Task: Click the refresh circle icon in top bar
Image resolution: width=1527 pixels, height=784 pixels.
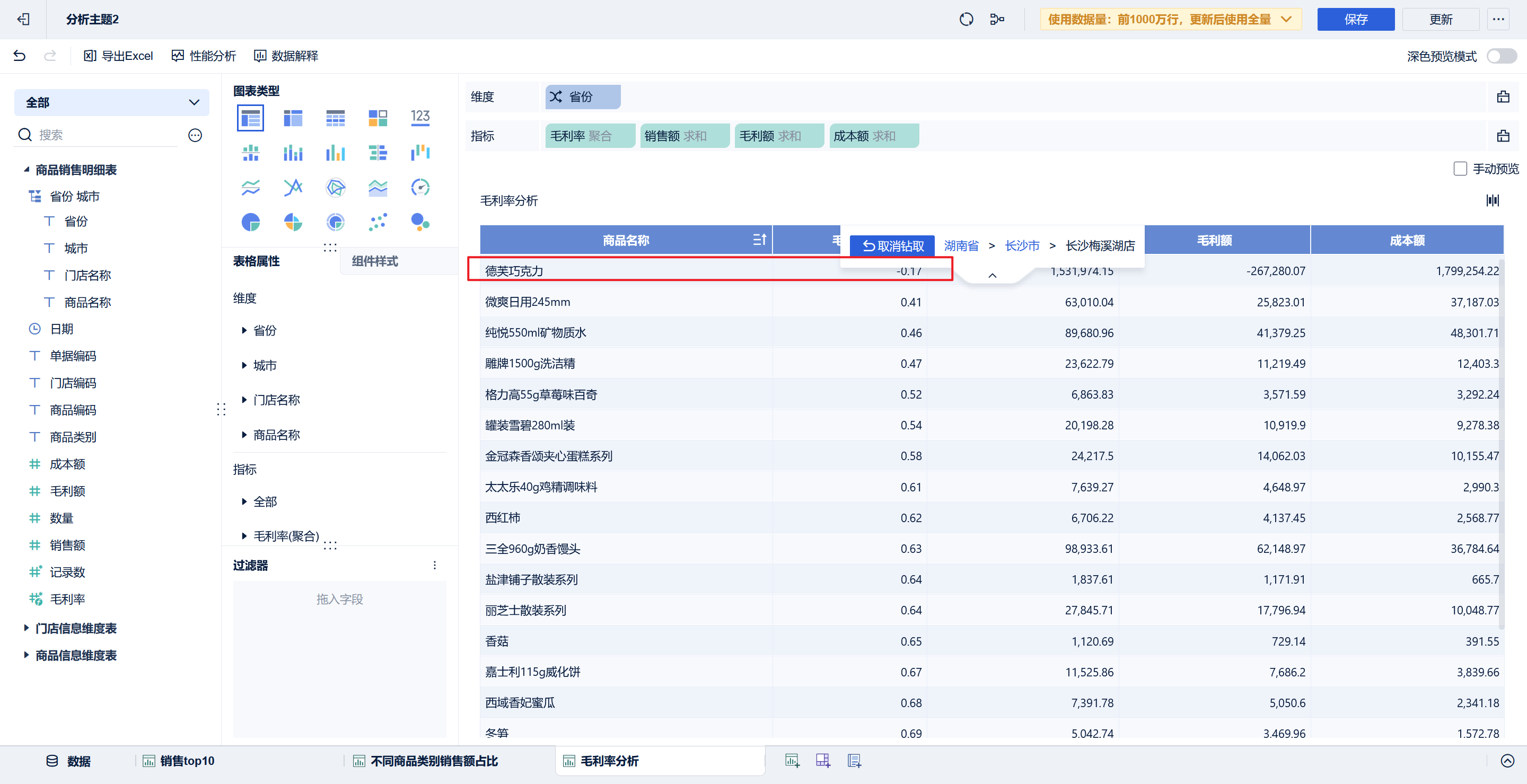Action: pyautogui.click(x=966, y=20)
